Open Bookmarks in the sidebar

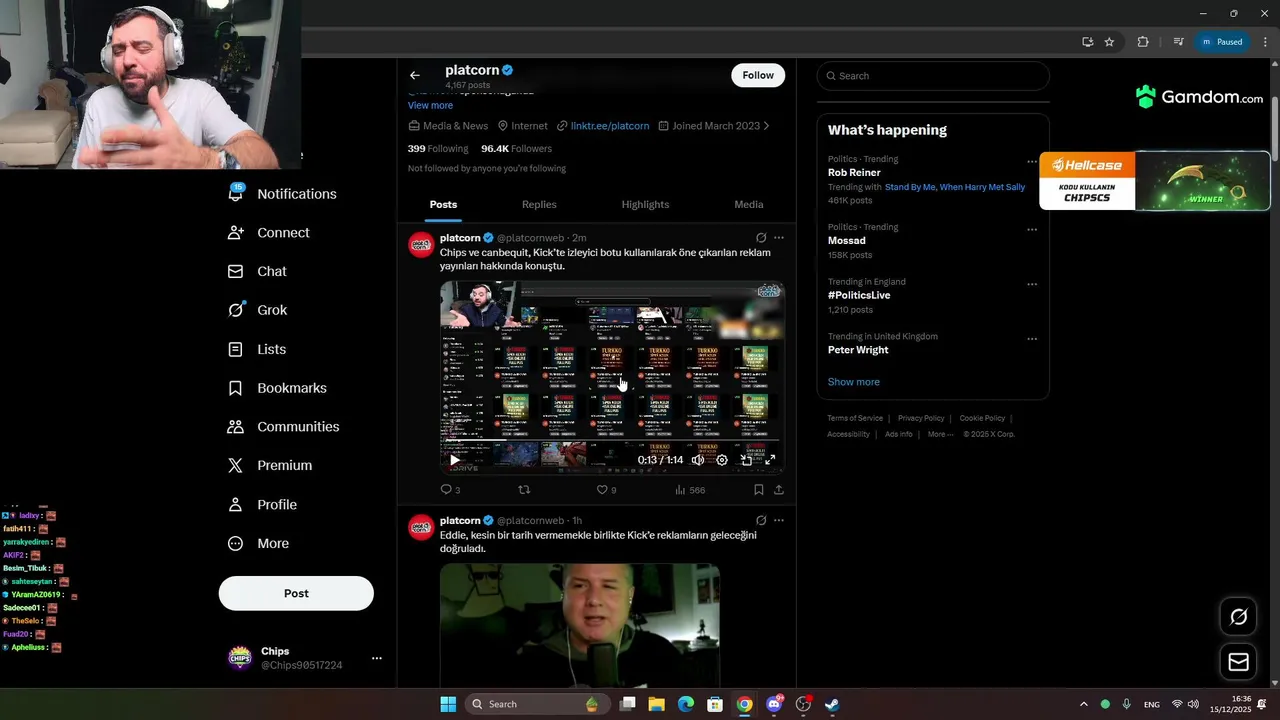[277, 388]
